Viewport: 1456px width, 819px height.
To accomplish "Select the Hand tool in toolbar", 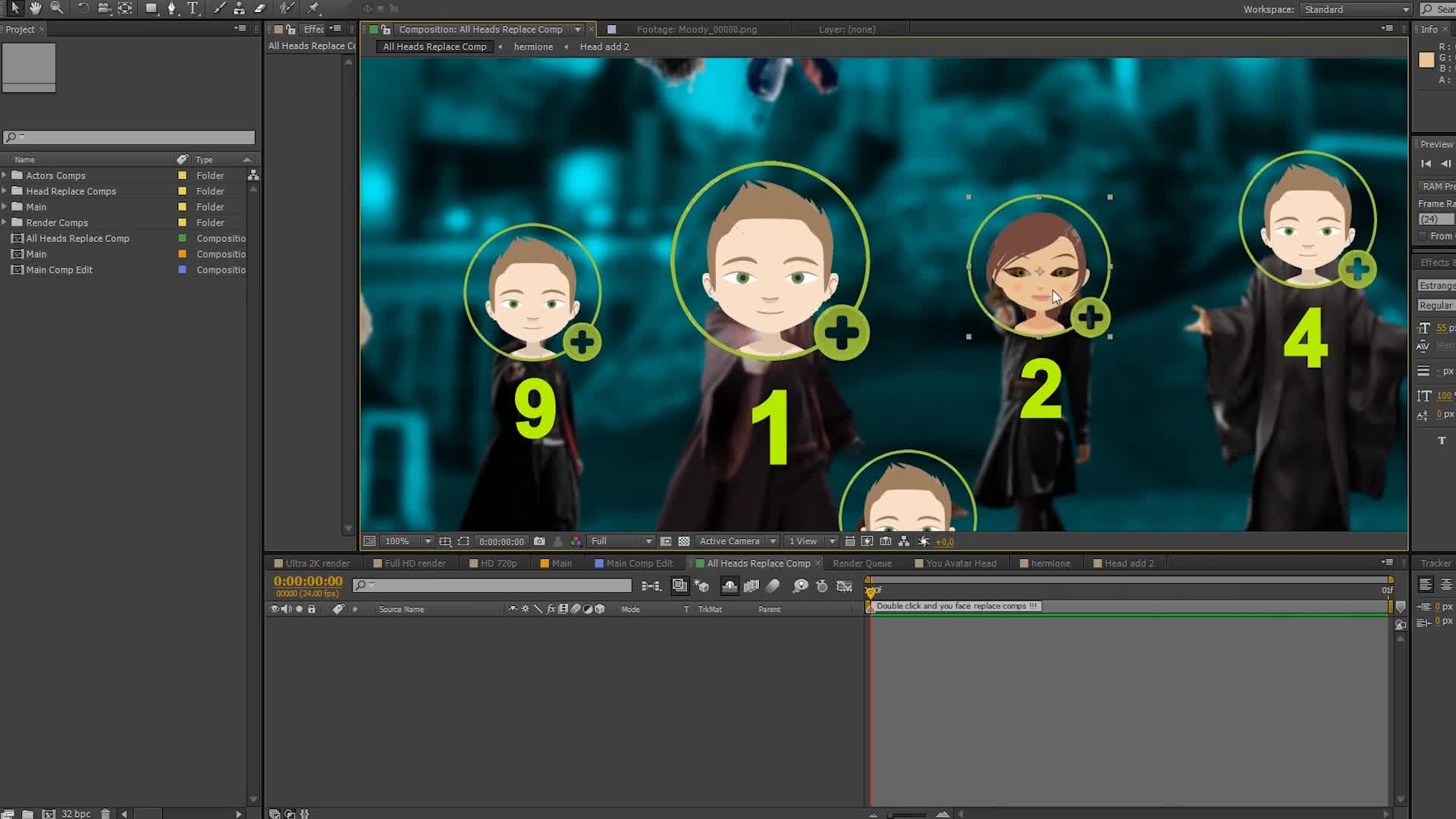I will [34, 9].
